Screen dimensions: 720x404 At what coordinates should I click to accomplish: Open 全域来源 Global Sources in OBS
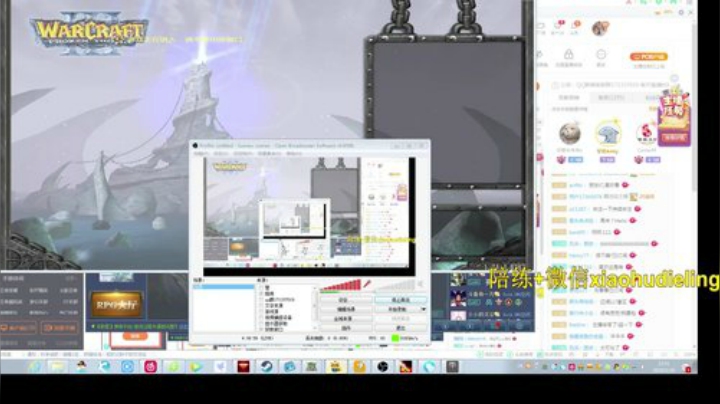click(x=346, y=319)
